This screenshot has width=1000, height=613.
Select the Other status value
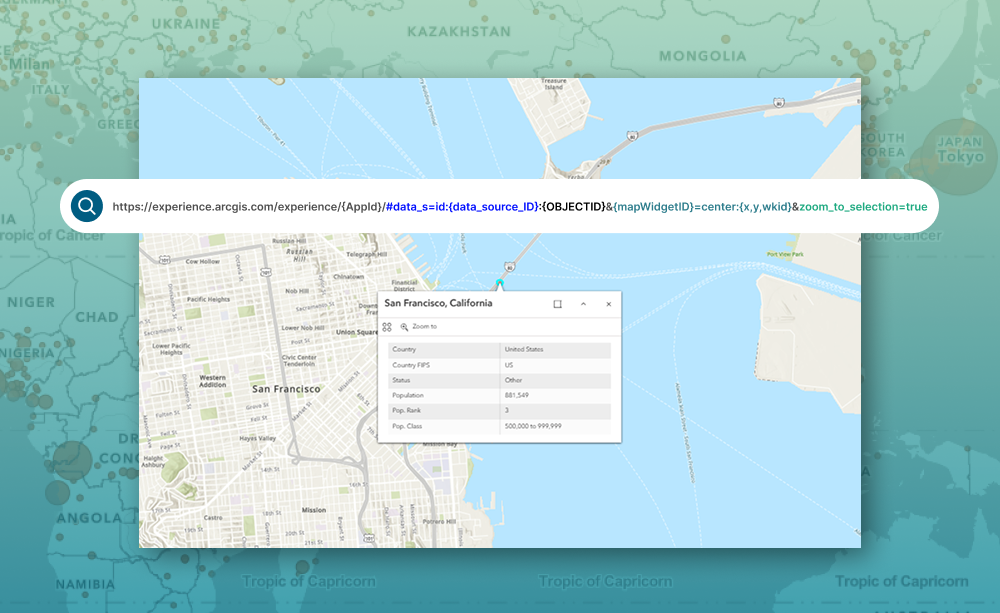(513, 380)
